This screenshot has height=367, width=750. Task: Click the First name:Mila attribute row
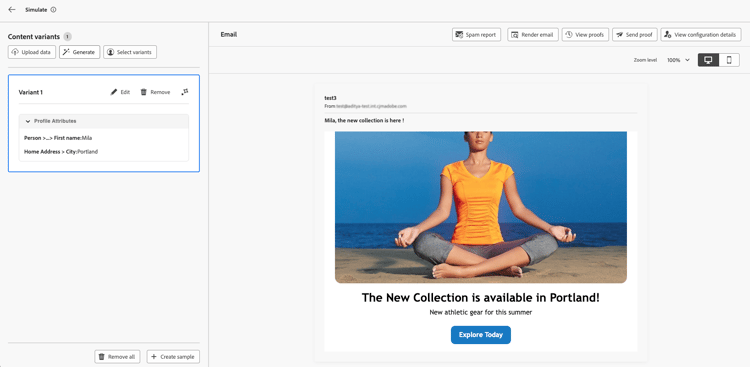(58, 138)
